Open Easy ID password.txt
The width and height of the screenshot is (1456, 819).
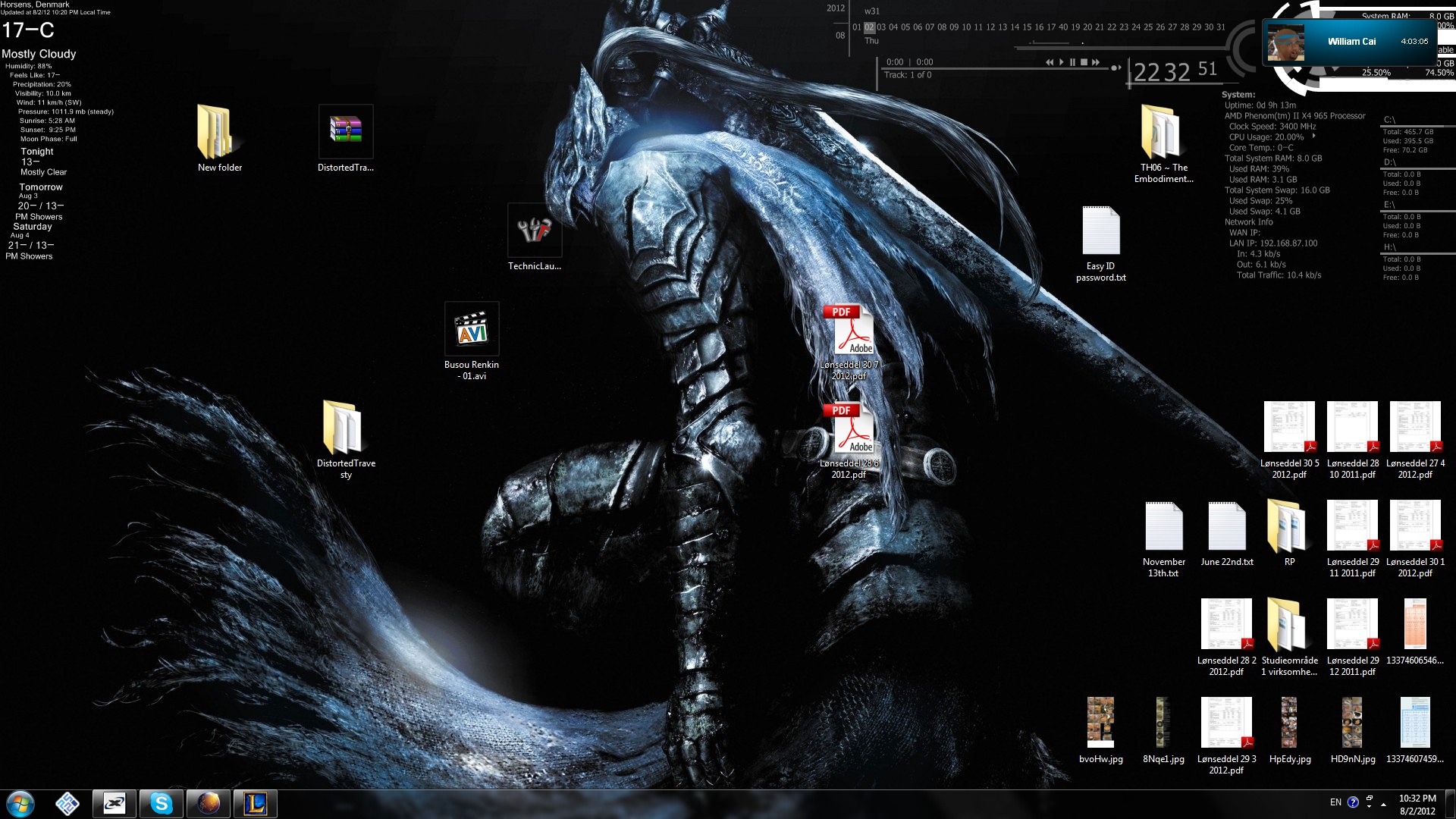coord(1101,230)
